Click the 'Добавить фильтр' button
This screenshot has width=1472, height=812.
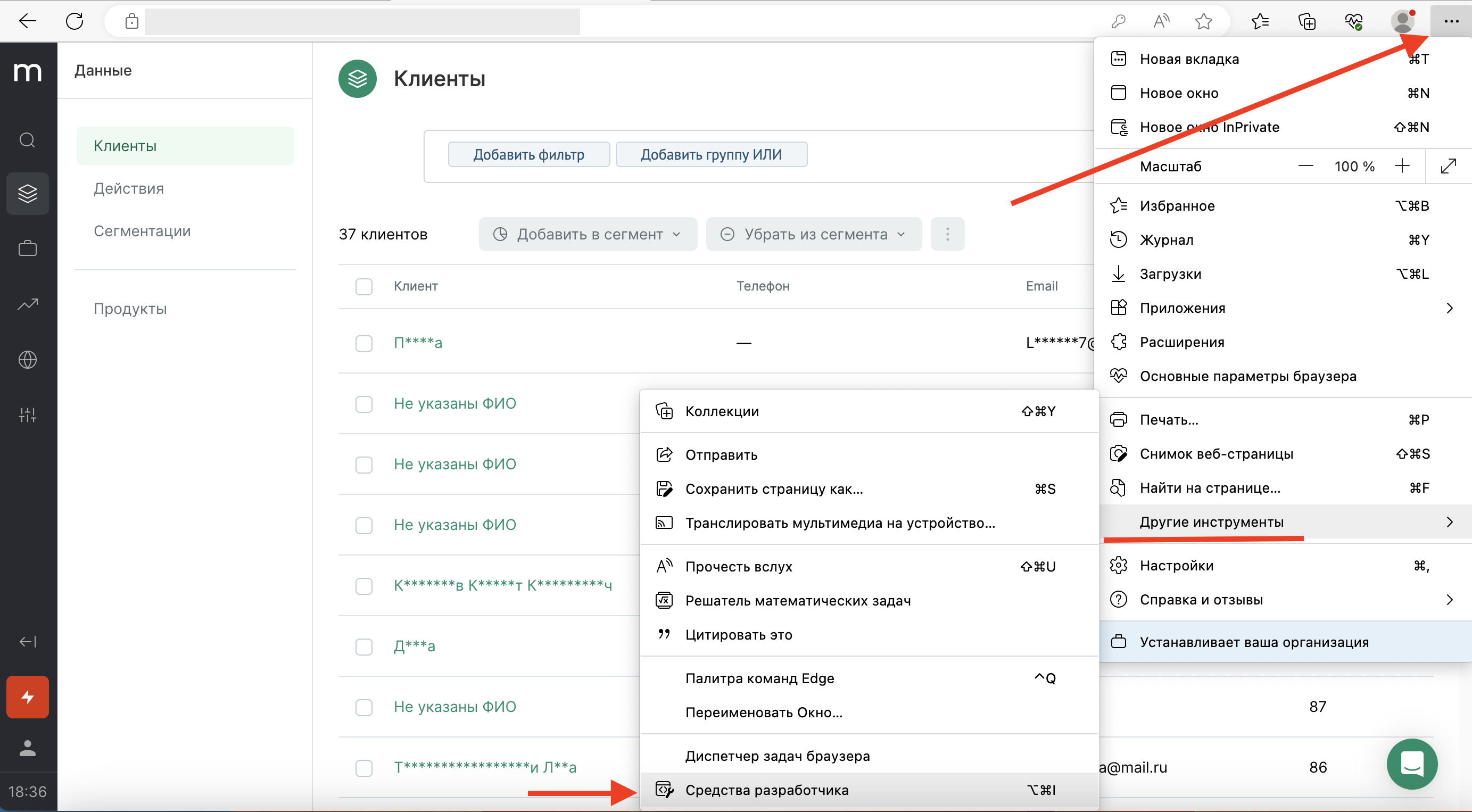528,154
